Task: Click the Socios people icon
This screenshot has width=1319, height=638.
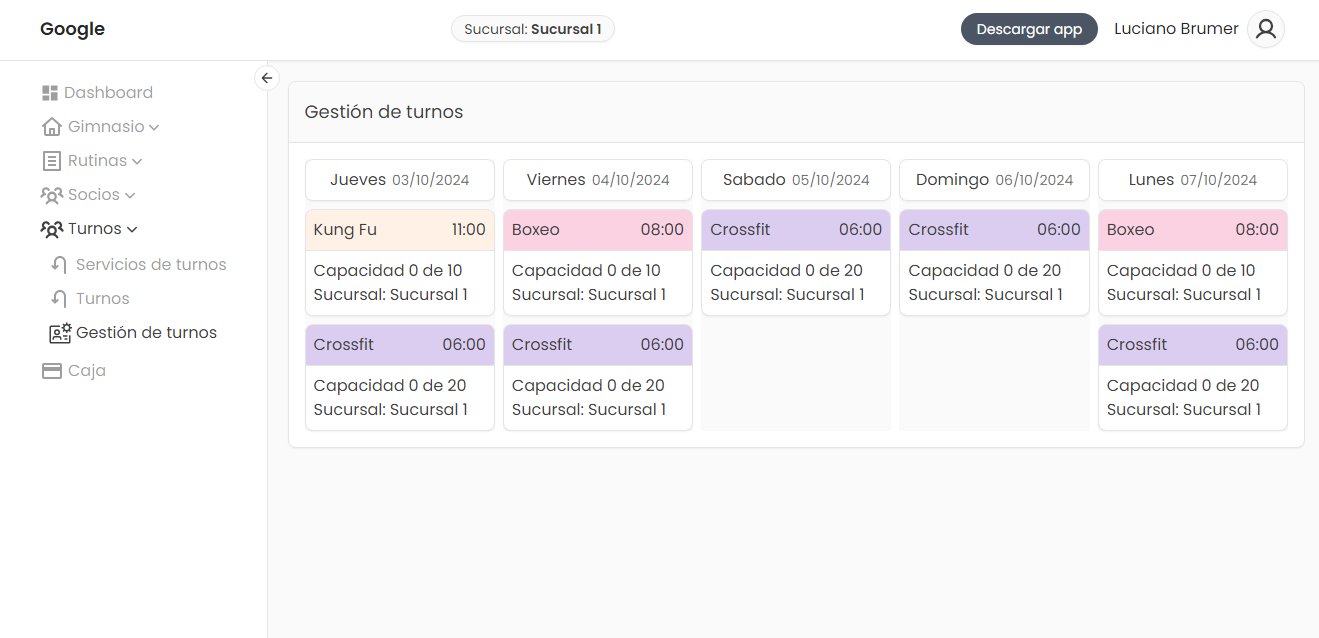Action: pos(52,195)
